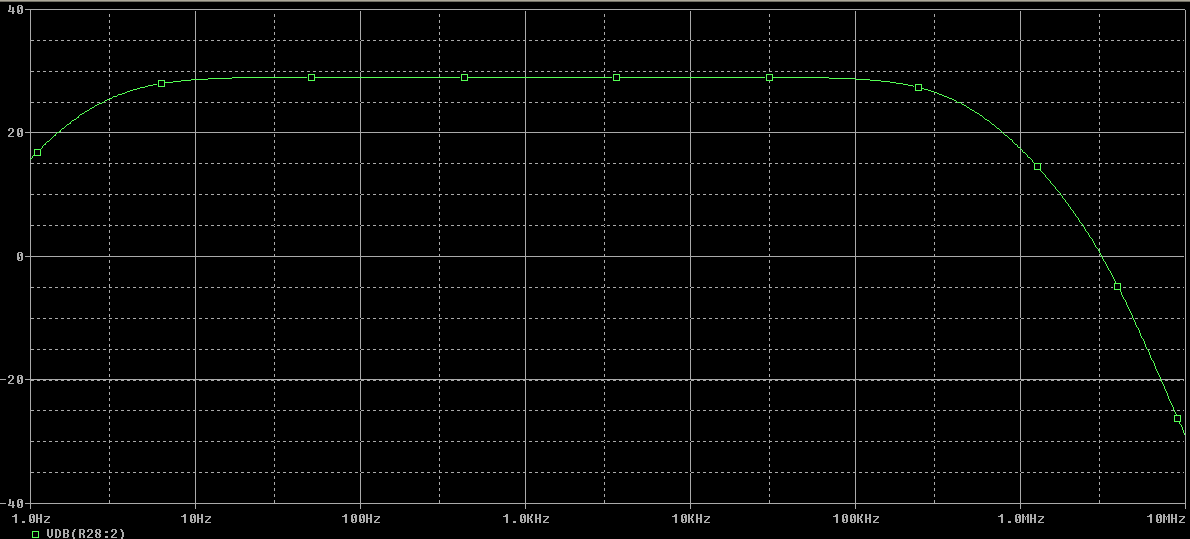1190x539 pixels.
Task: Click the 1.0KHz frequency axis label
Action: point(525,519)
